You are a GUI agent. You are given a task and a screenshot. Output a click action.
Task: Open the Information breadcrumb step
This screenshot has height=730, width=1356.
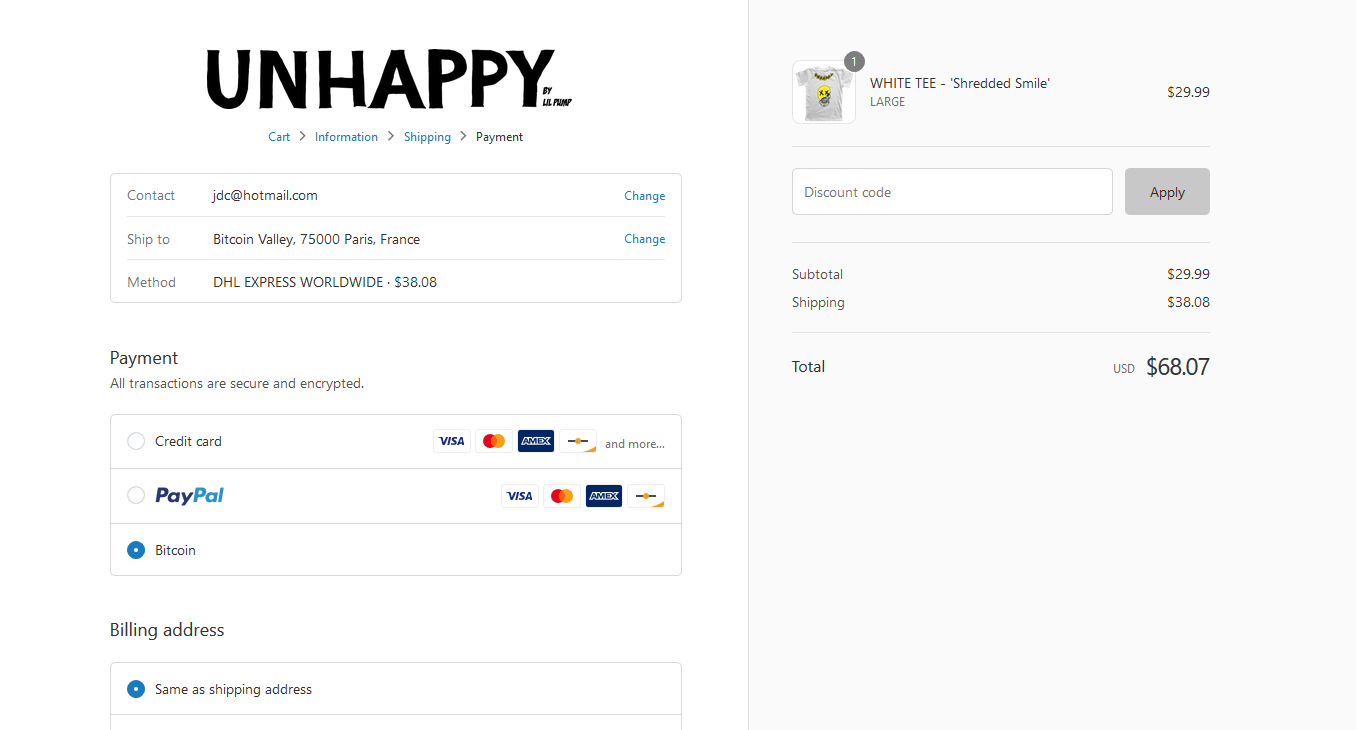[x=346, y=137]
